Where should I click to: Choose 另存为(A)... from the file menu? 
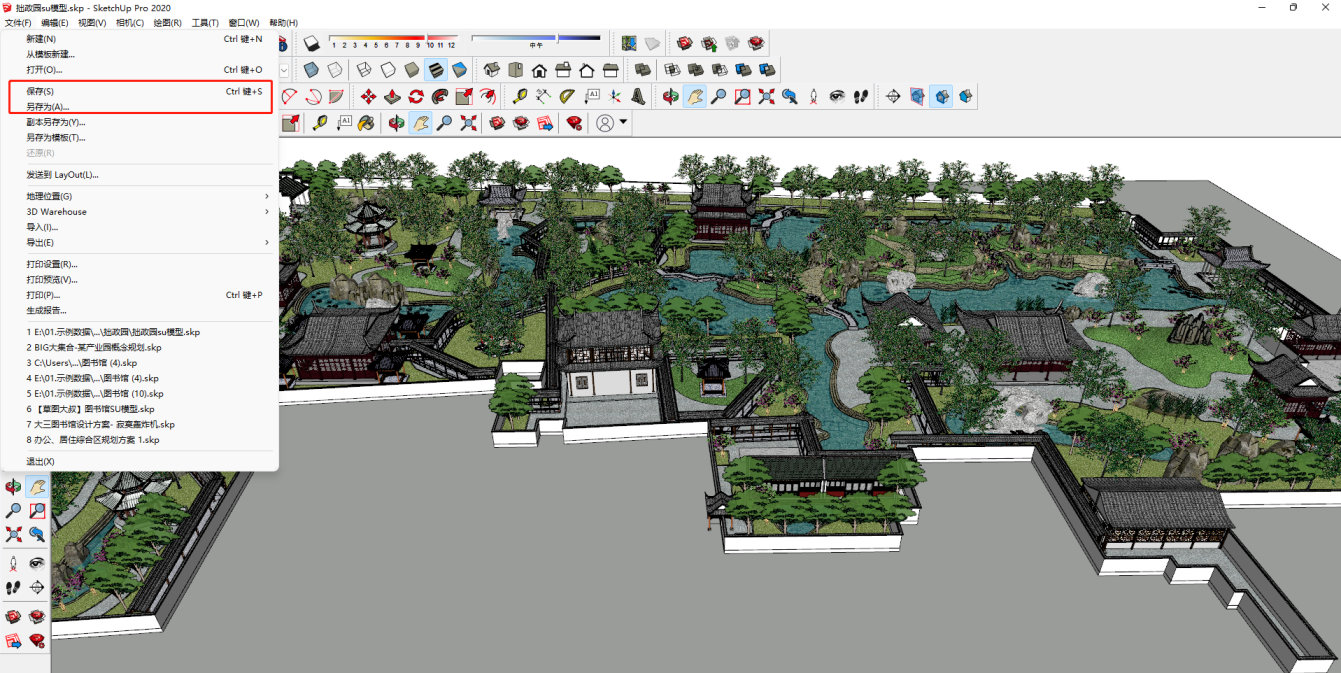[x=48, y=107]
